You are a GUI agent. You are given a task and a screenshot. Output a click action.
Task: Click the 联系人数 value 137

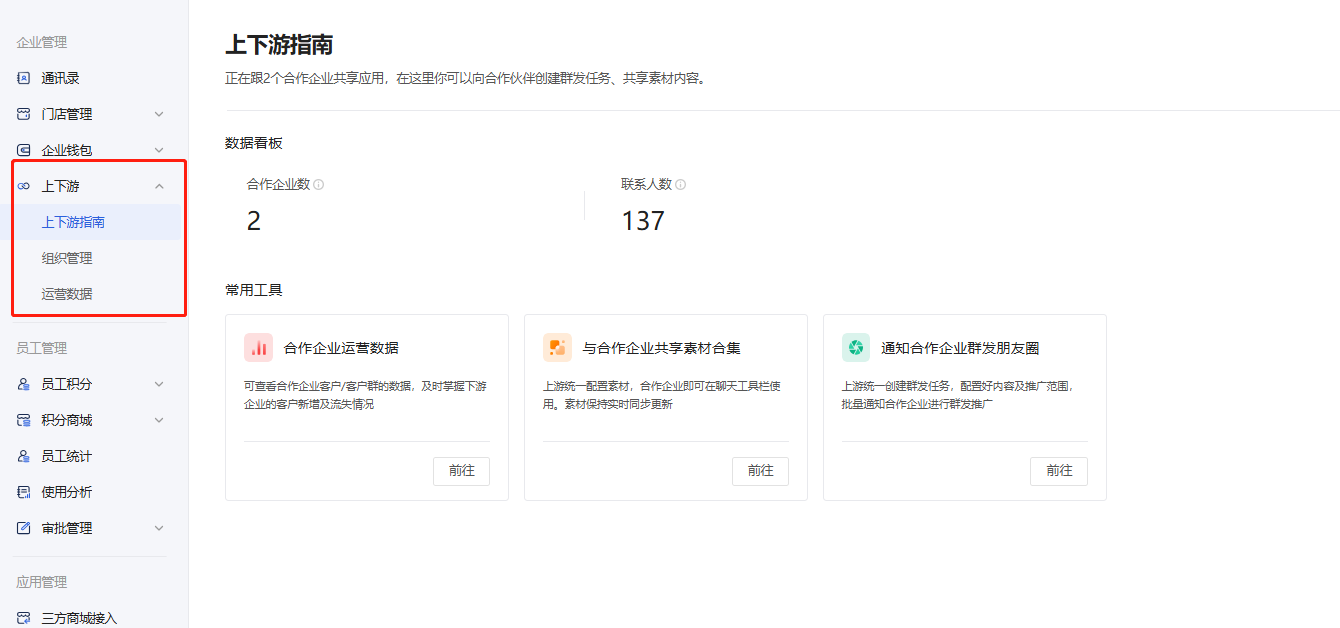(x=643, y=221)
